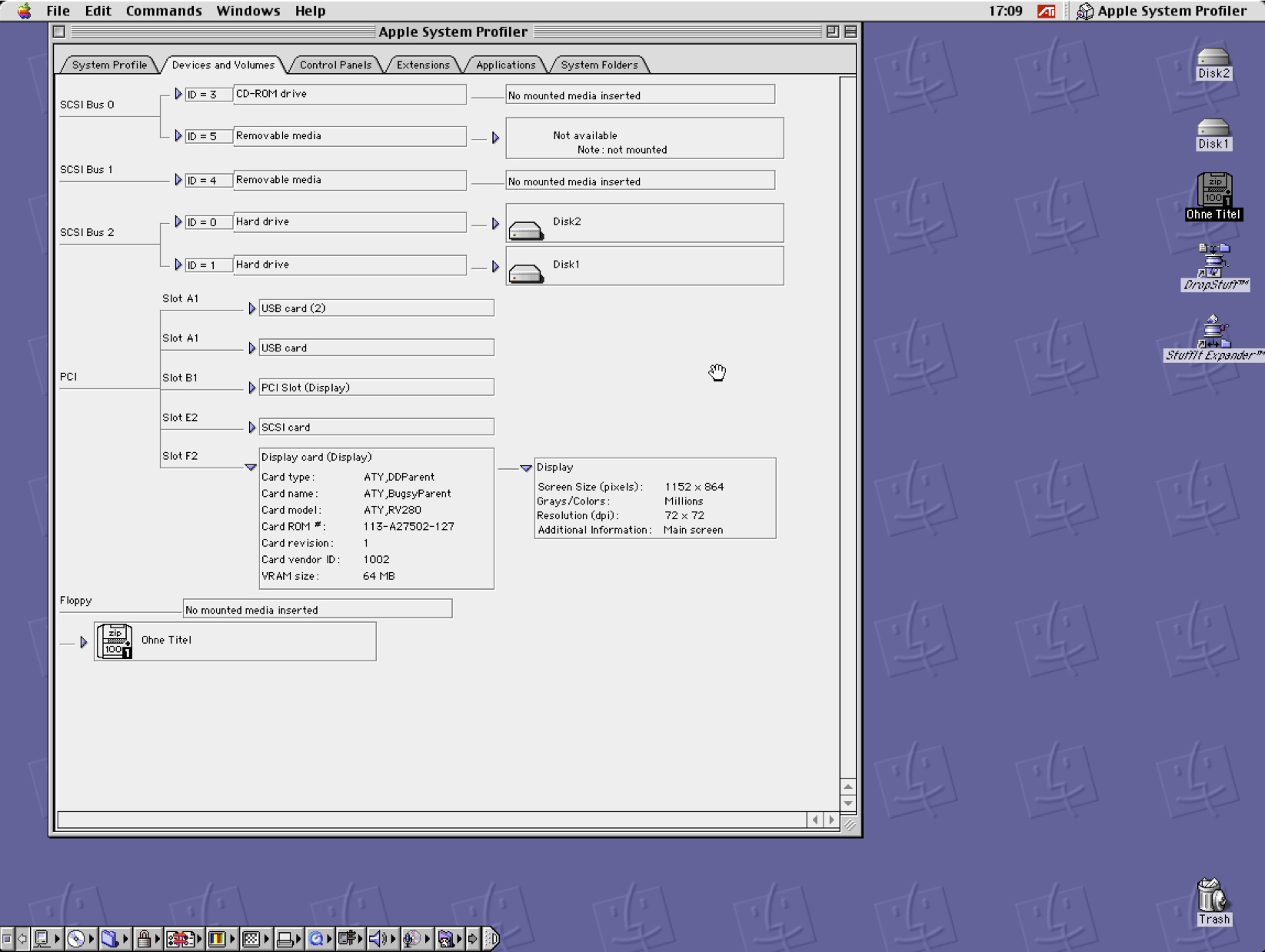Screen dimensions: 1265x952
Task: Click the control strip left scroll arrow
Action: pyautogui.click(x=22, y=939)
